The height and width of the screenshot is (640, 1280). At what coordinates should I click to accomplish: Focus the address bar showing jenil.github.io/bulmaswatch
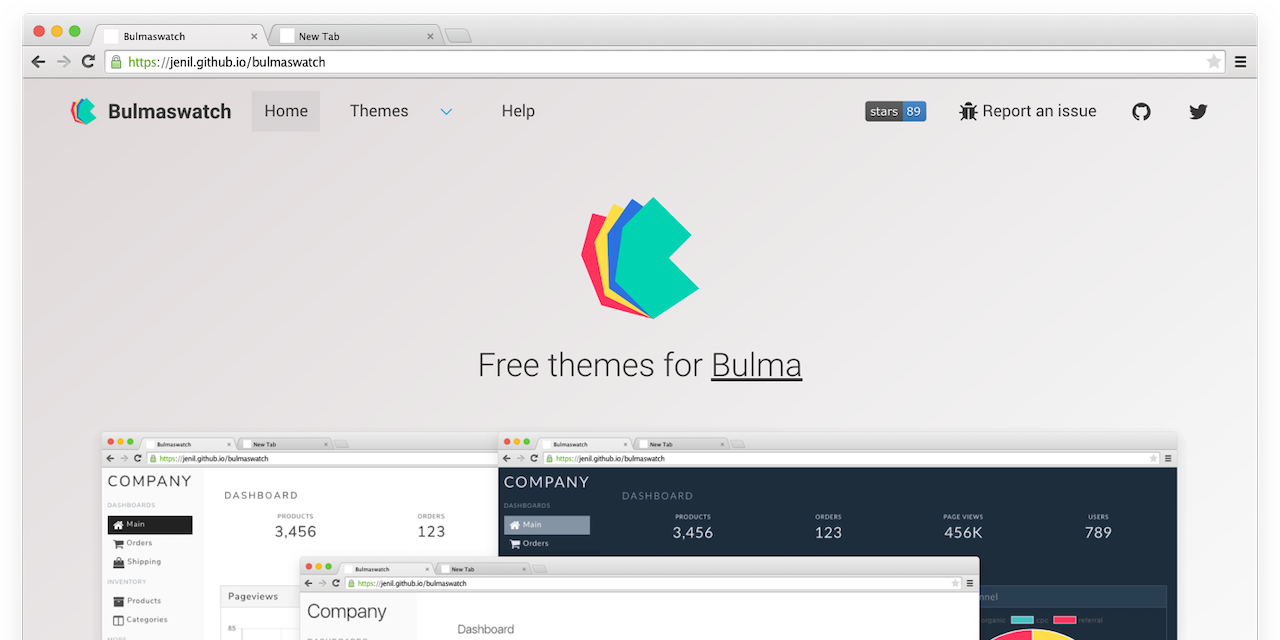point(665,61)
